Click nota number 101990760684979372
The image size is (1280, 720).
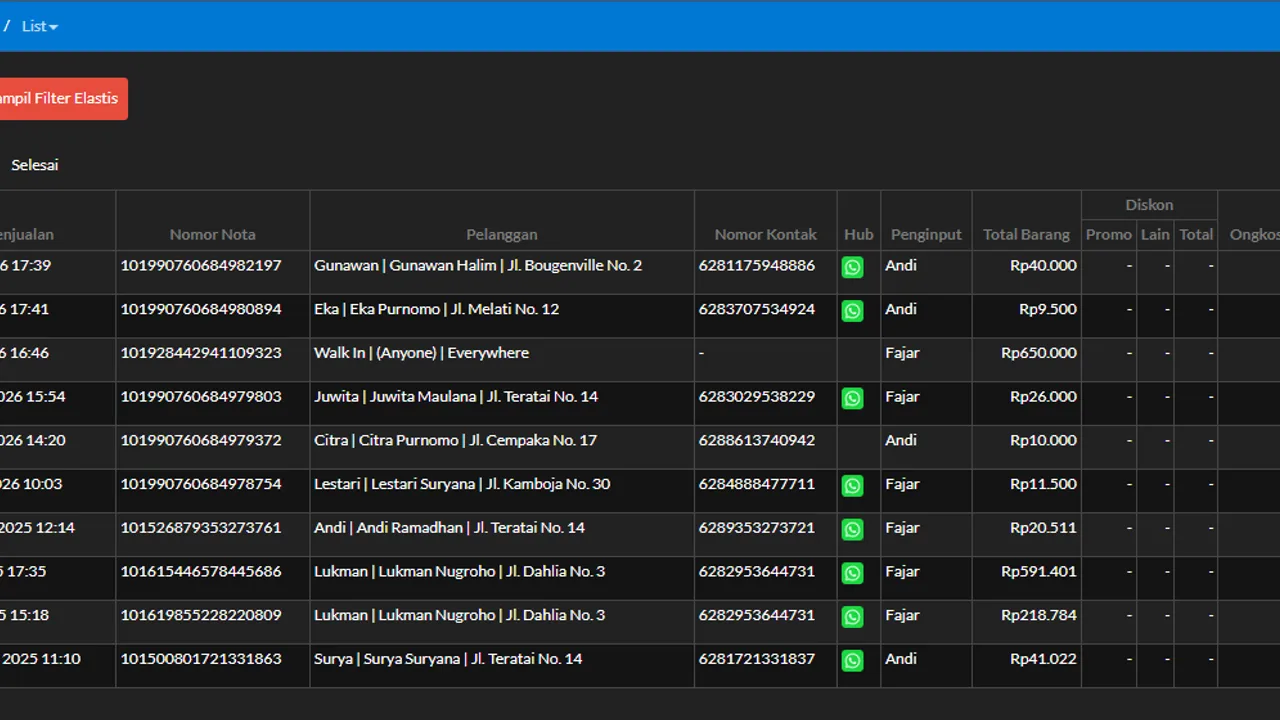click(x=201, y=440)
